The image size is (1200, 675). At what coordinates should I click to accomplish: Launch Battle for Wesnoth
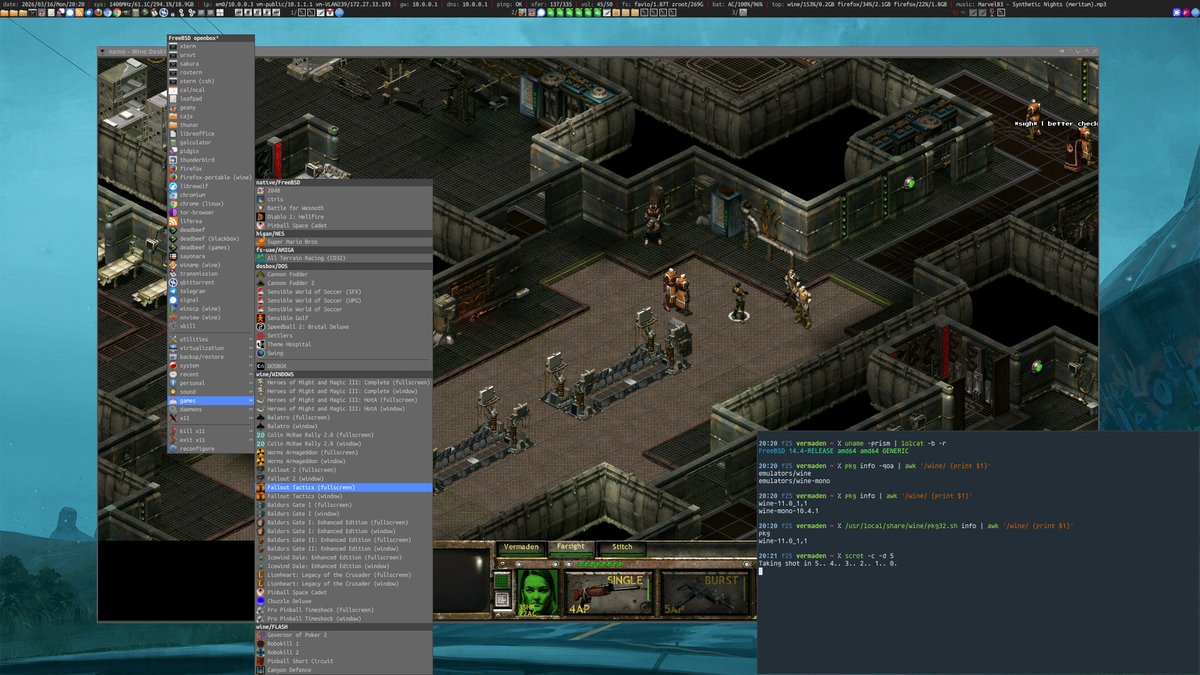pos(344,208)
